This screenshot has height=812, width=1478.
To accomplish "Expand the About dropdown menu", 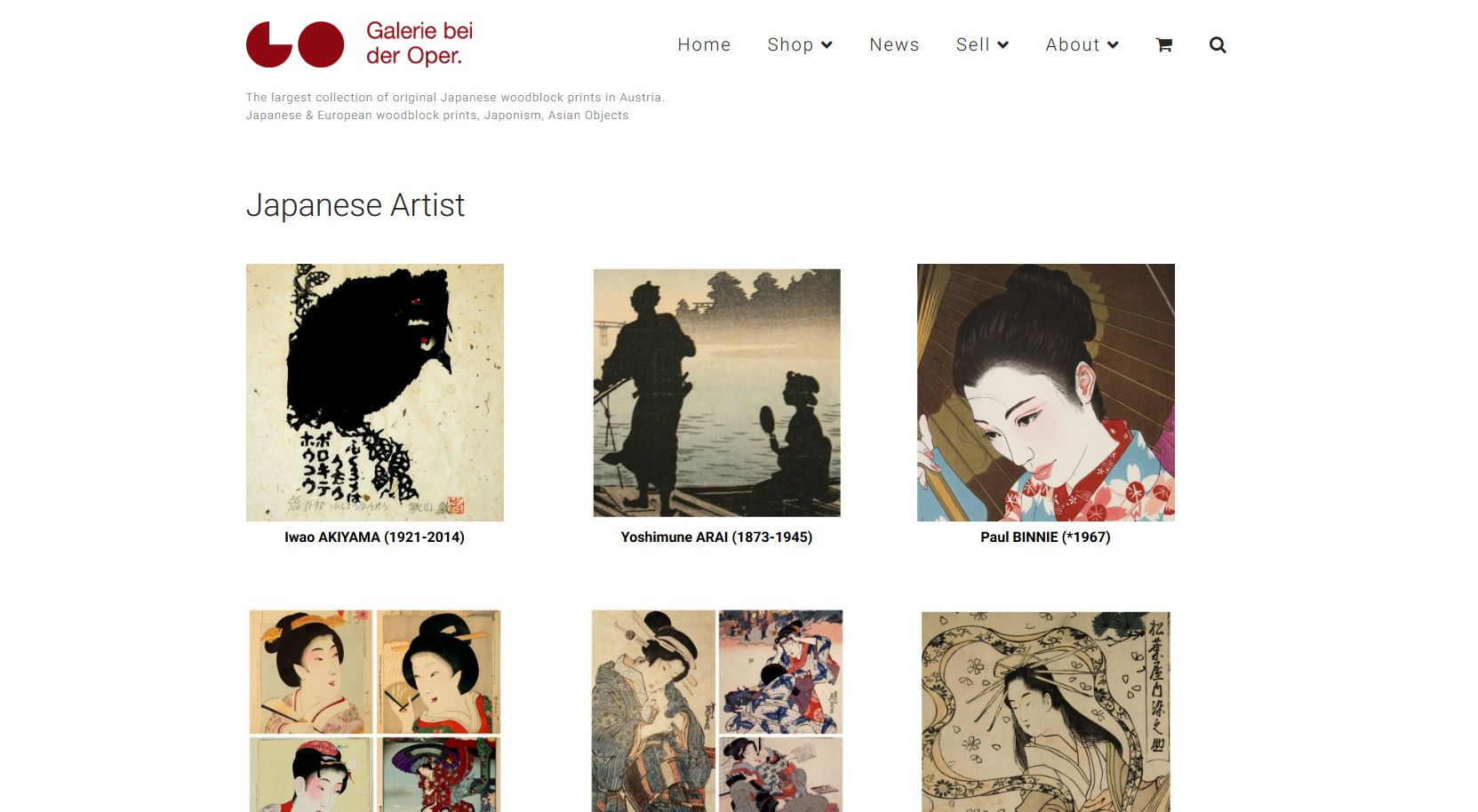I will click(x=1082, y=45).
